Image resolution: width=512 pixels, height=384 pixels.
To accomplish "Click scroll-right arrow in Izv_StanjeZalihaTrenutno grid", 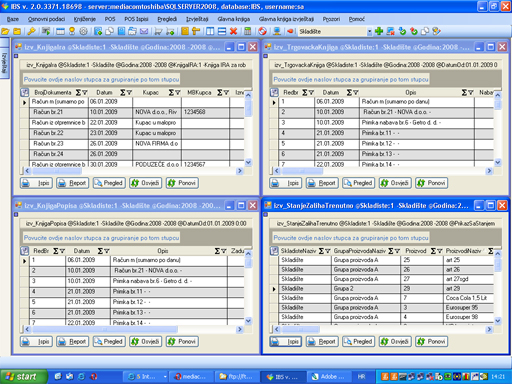I will (489, 329).
